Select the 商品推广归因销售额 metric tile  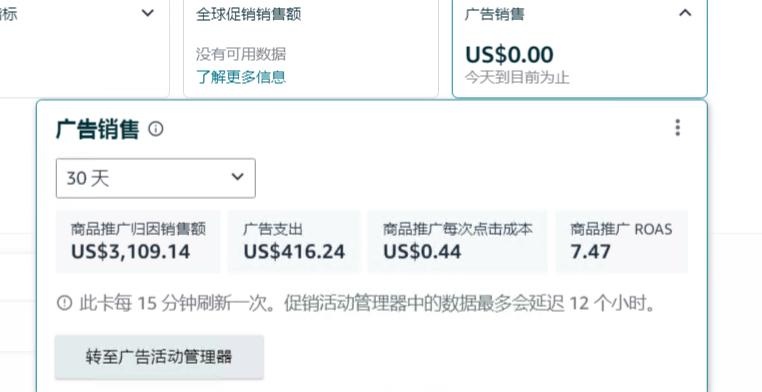[138, 241]
